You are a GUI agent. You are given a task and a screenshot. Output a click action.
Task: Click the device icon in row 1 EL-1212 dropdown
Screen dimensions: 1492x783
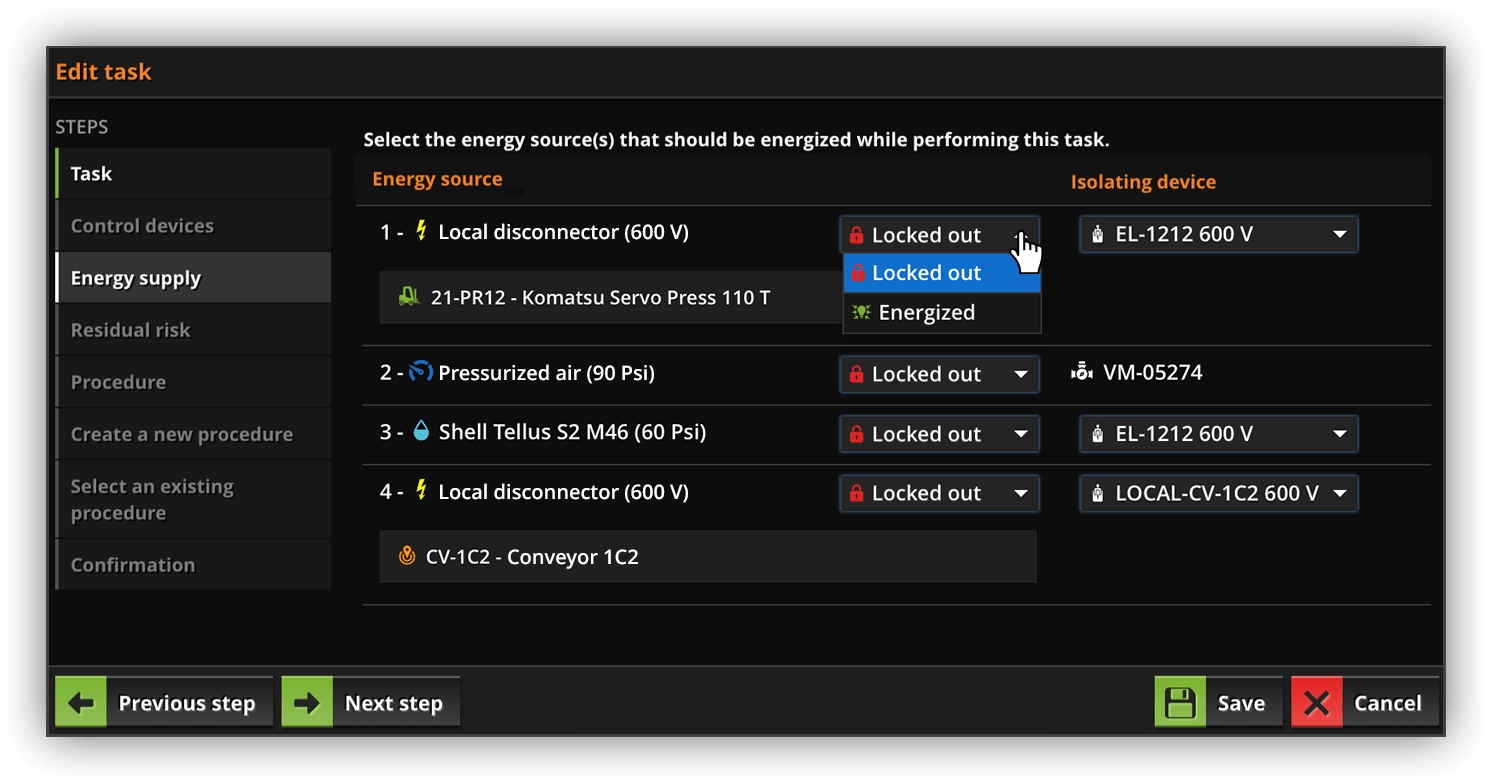click(x=1098, y=234)
